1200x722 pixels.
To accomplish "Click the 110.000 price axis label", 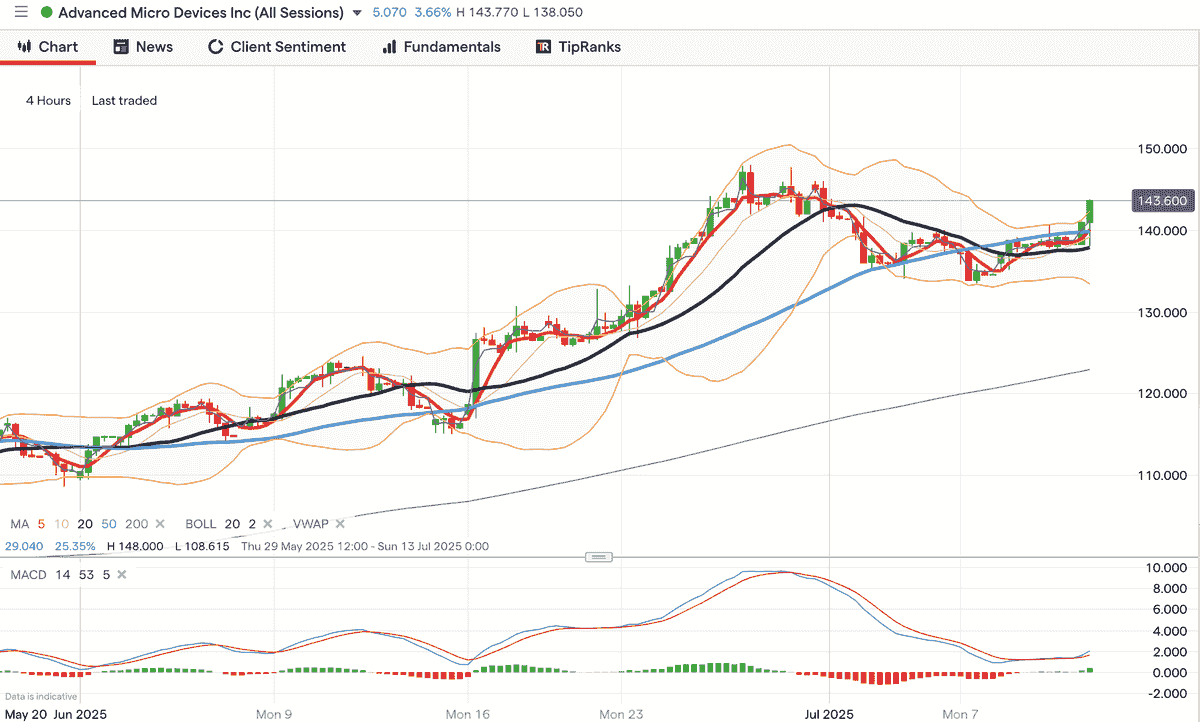I will (1161, 475).
